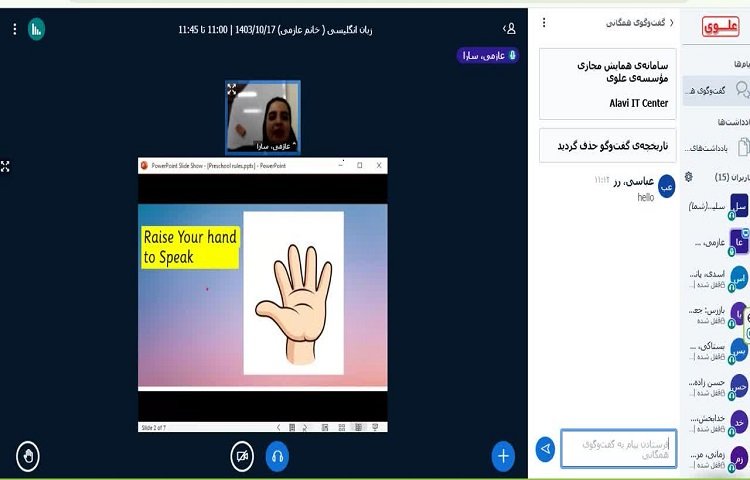Screen dimensions: 750x480
Task: Click the public chat message input field
Action: click(x=618, y=449)
